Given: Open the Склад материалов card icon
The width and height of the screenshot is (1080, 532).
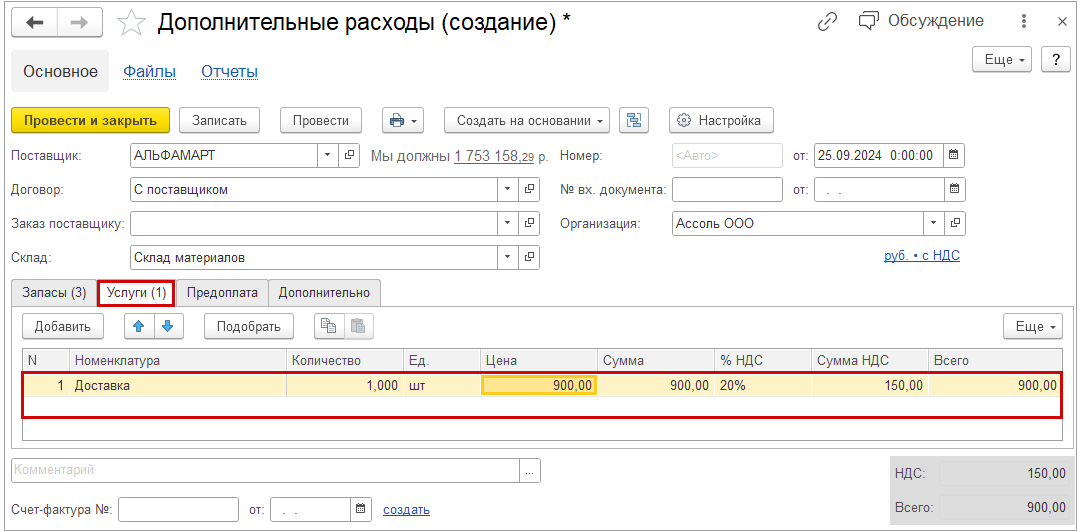Looking at the screenshot, I should (529, 258).
